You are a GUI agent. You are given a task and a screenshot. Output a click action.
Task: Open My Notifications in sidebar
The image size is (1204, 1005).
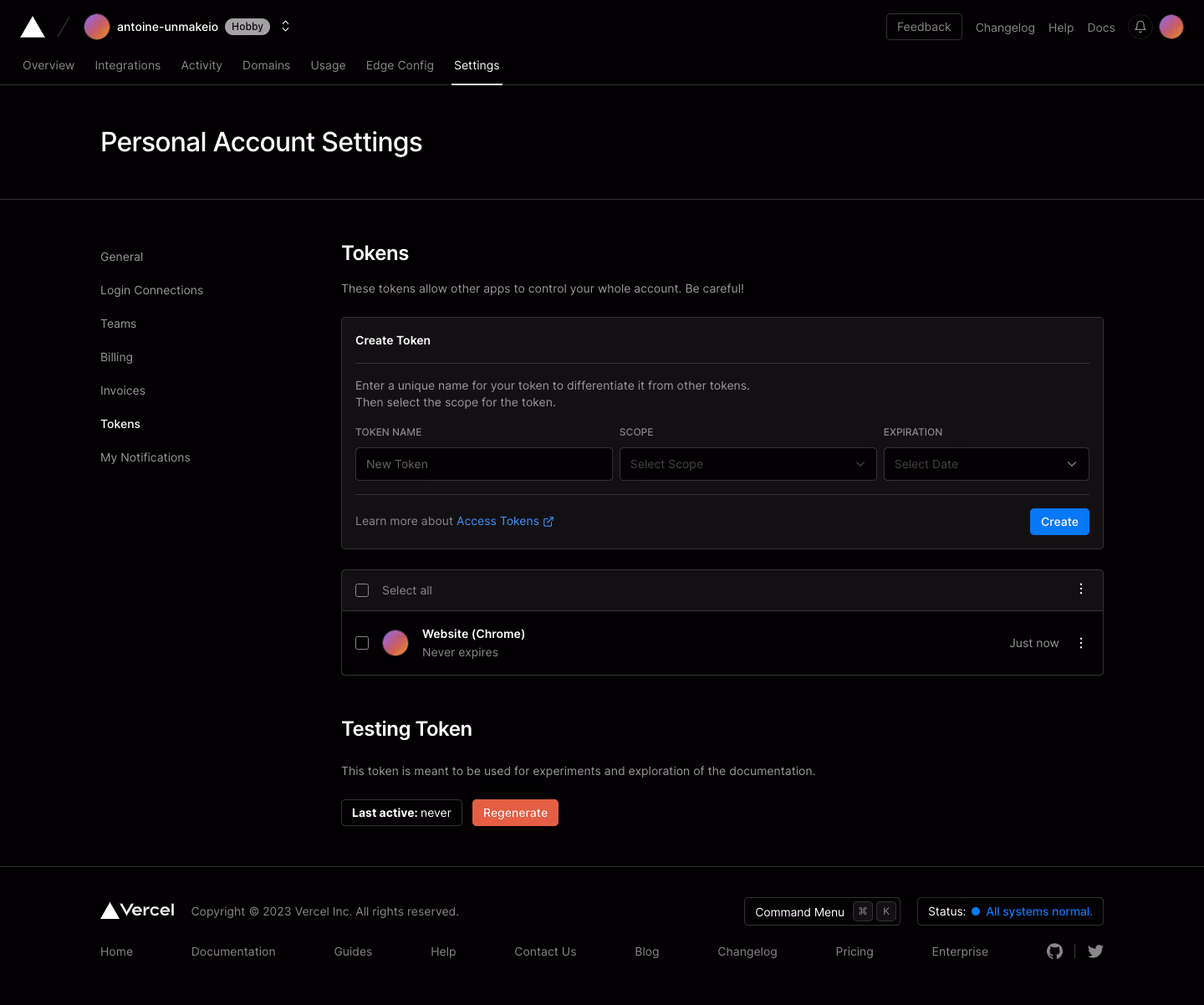(x=145, y=457)
